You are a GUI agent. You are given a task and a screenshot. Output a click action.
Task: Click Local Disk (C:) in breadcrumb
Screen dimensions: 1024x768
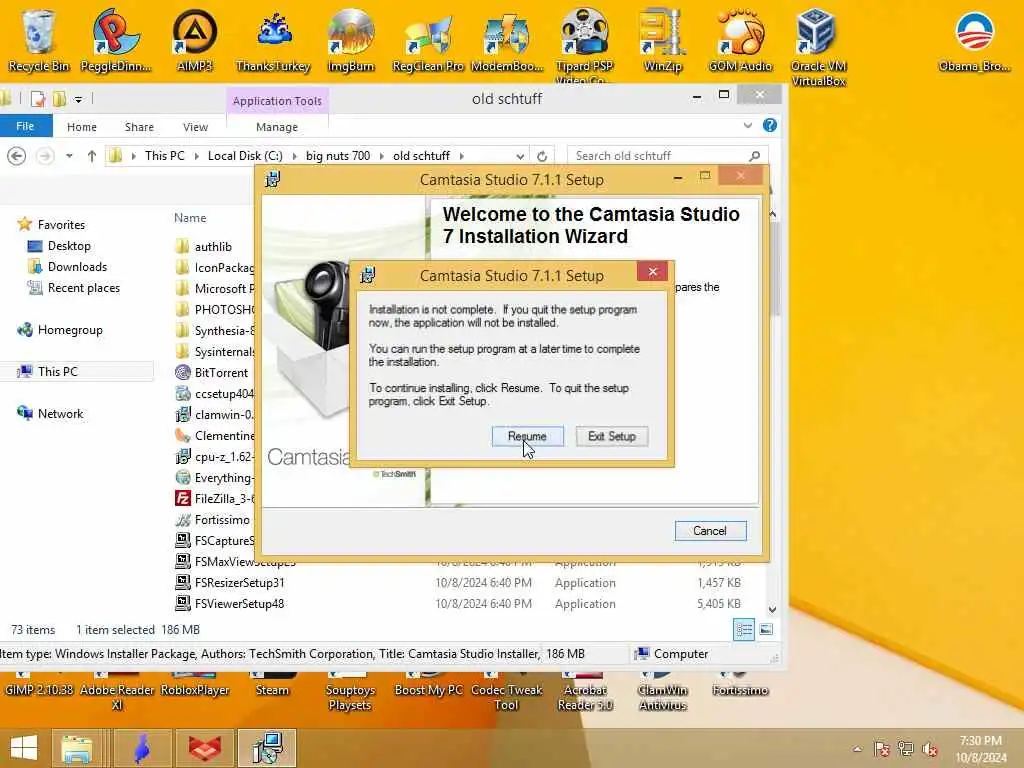click(x=245, y=156)
